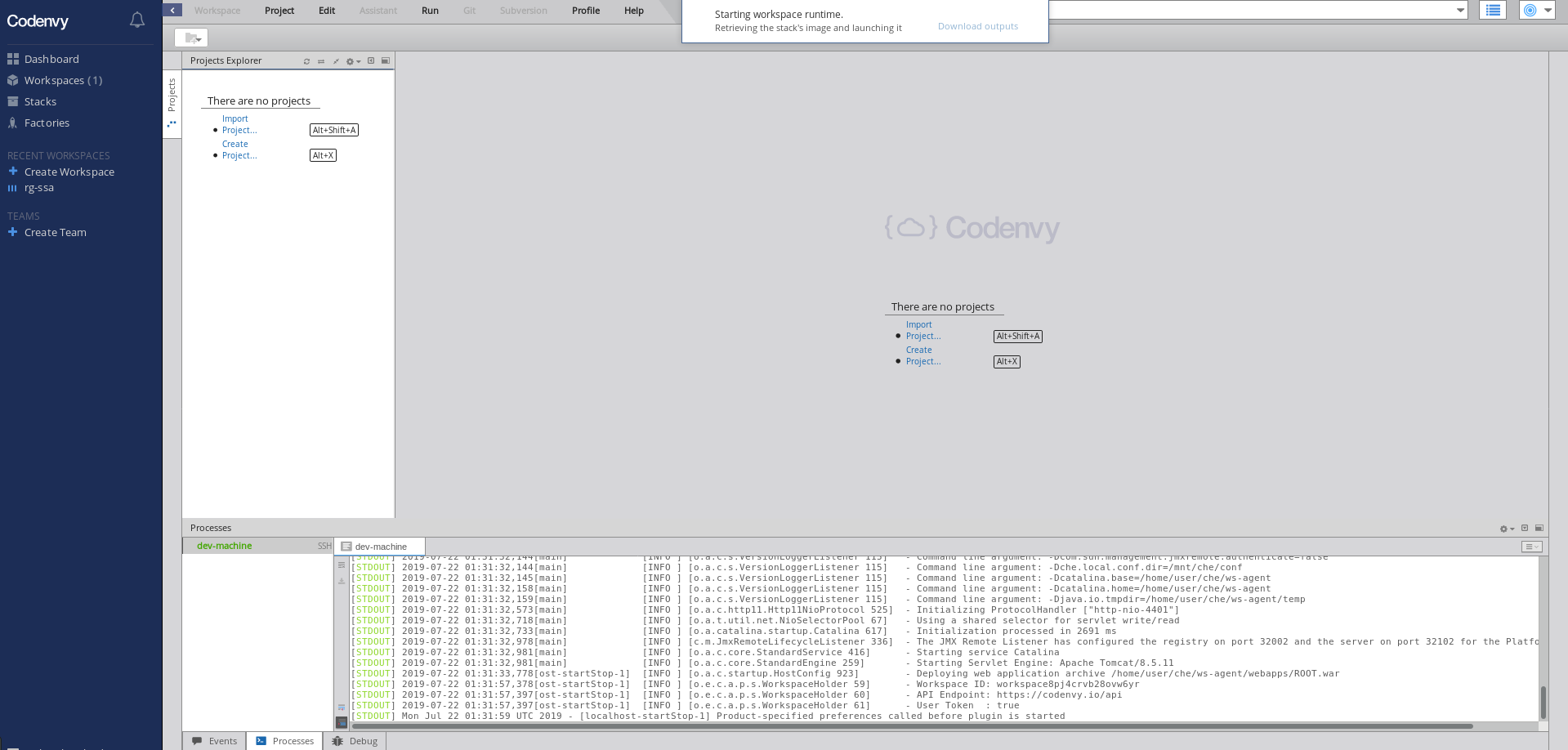Open the new resource toolbar dropdown button
The width and height of the screenshot is (1568, 750).
191,38
